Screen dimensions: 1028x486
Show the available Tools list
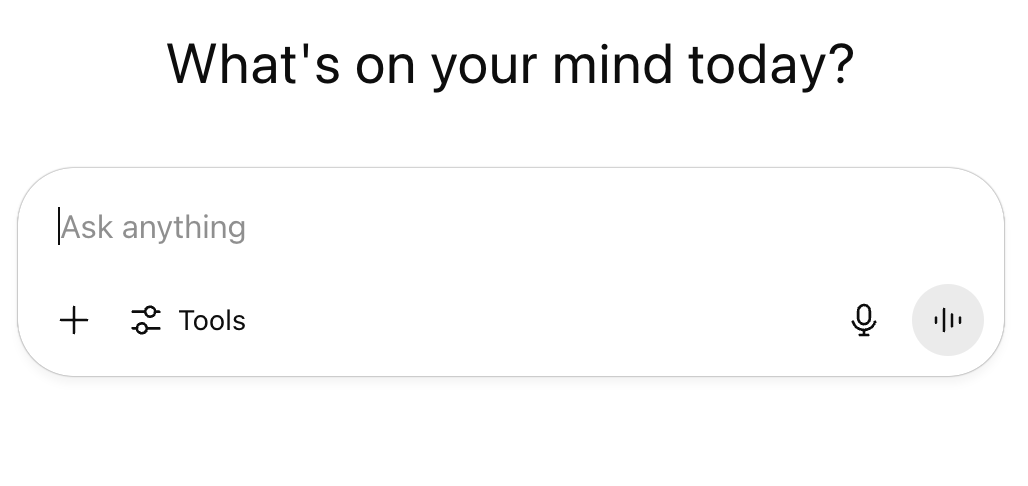pos(188,321)
